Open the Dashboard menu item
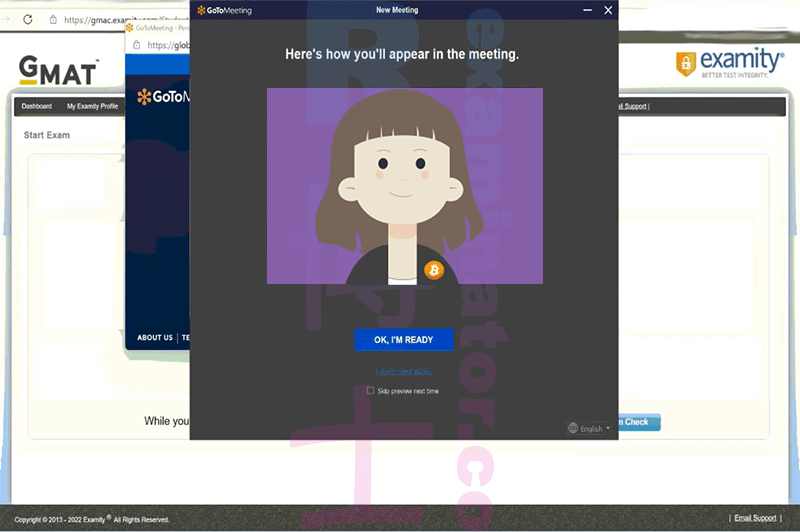 37,106
